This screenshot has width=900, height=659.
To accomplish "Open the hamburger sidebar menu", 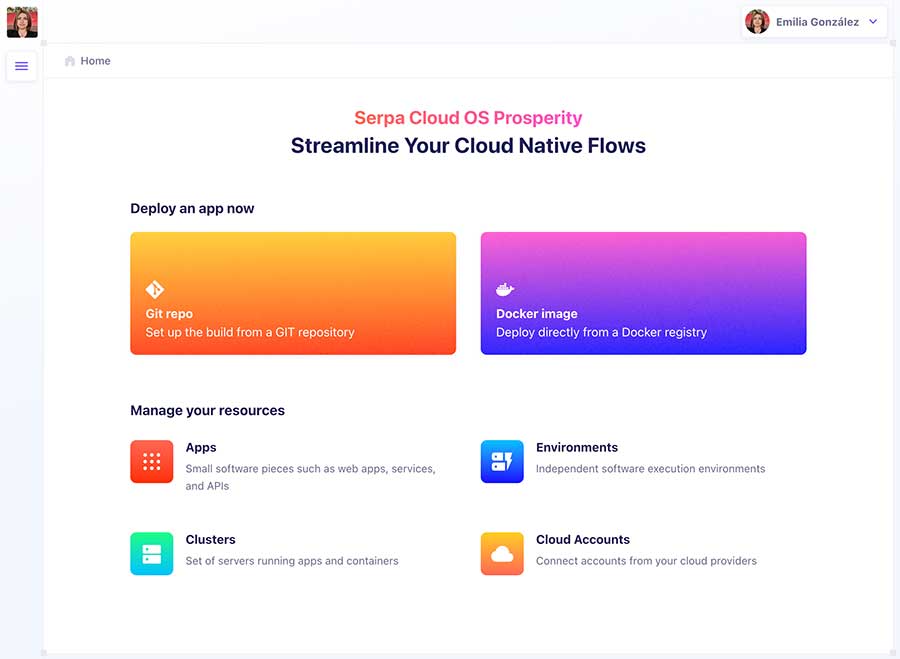I will 22,66.
